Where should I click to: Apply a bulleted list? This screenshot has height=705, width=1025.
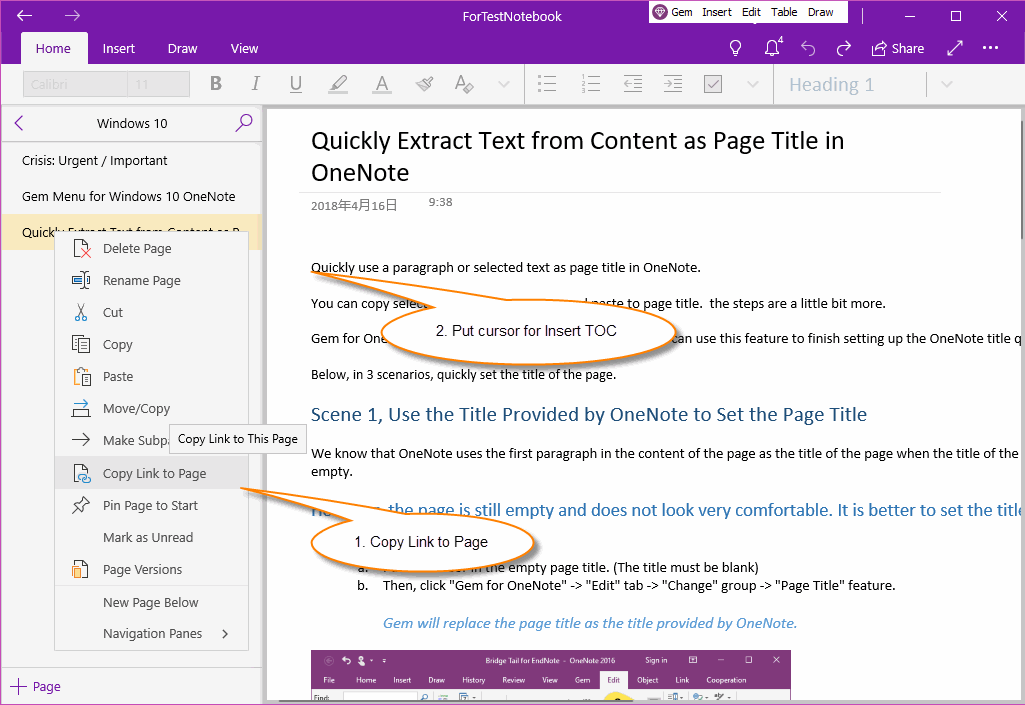[547, 84]
